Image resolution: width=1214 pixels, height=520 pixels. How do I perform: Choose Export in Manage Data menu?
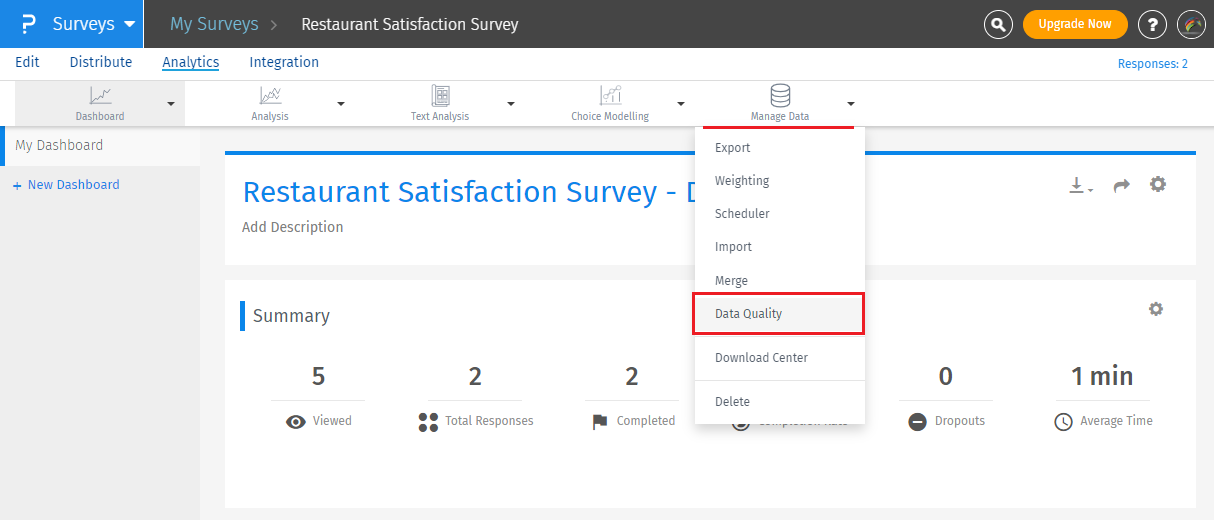[733, 148]
